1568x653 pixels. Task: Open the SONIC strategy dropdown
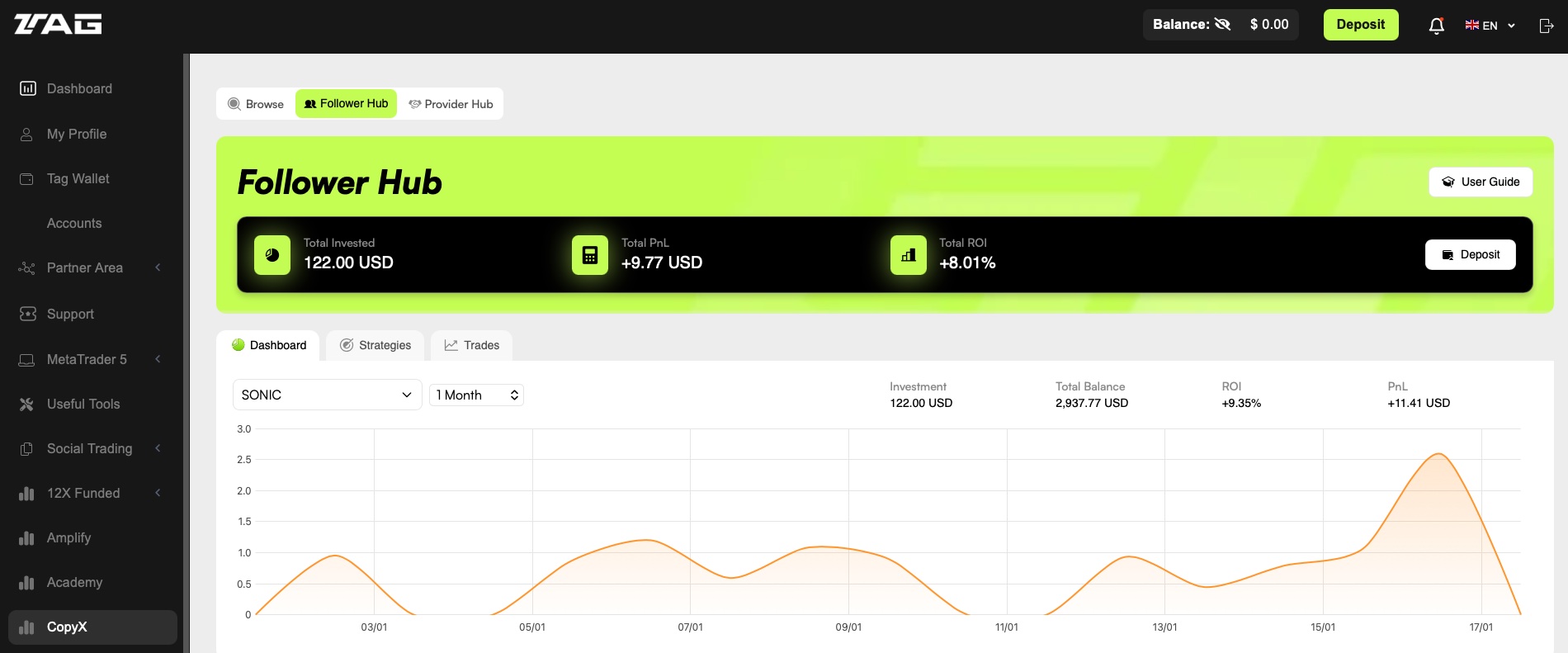pos(327,395)
